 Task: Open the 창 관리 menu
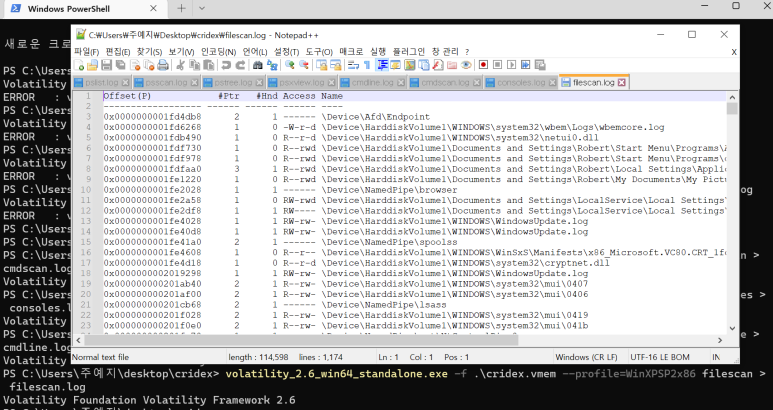coord(445,51)
